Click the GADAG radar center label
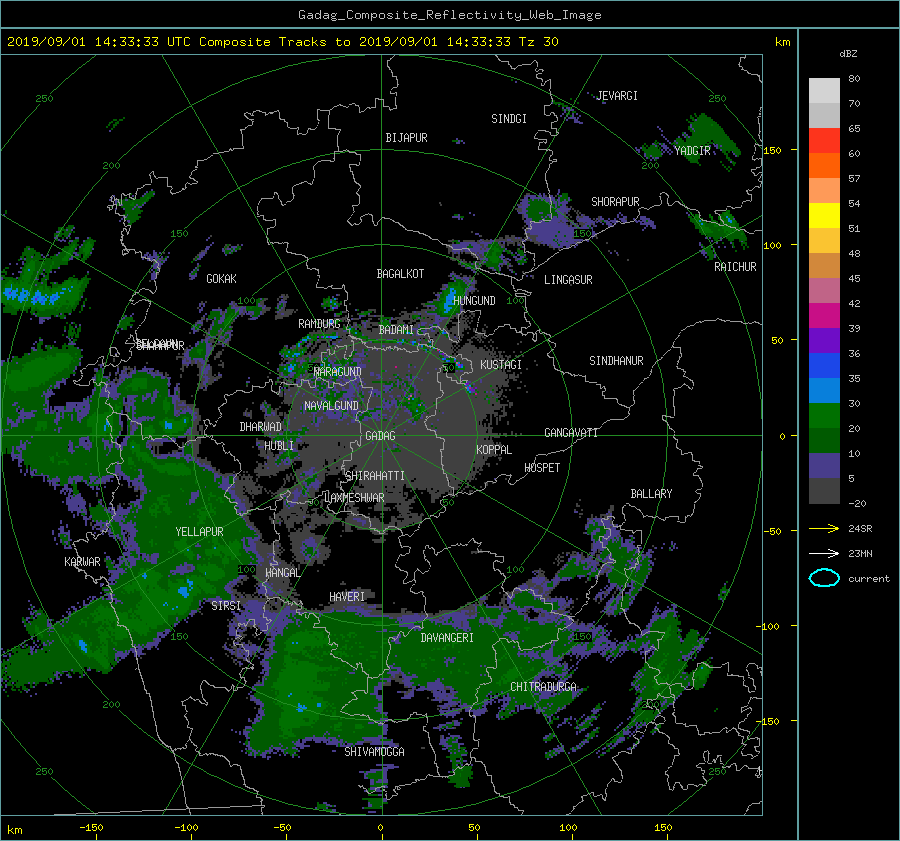Viewport: 900px width, 841px height. (x=380, y=436)
